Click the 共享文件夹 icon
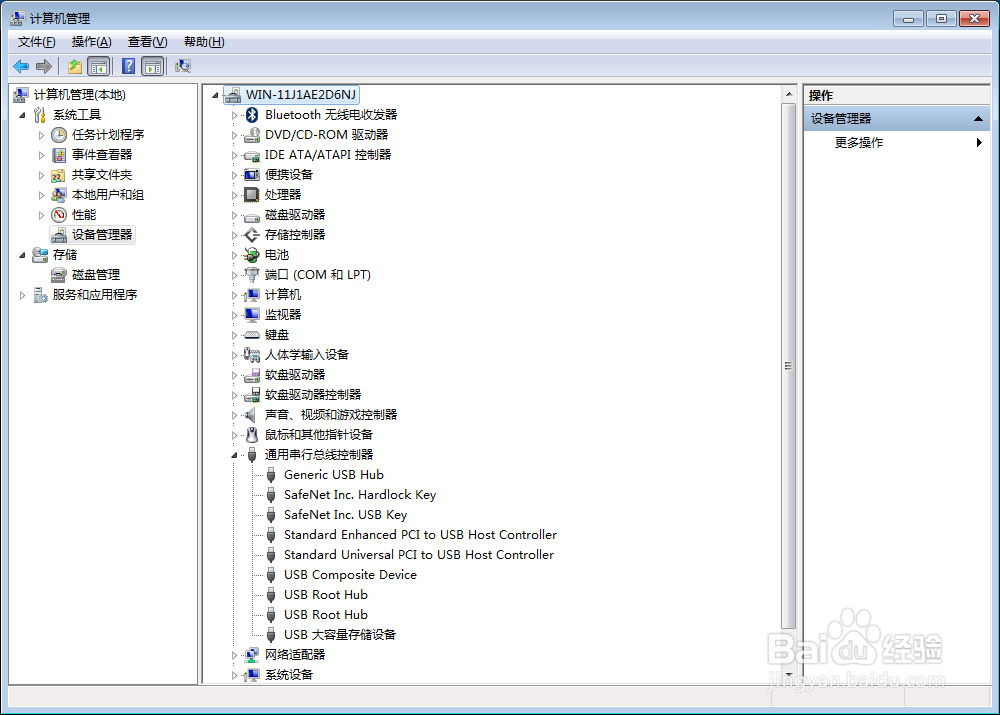 pyautogui.click(x=59, y=175)
